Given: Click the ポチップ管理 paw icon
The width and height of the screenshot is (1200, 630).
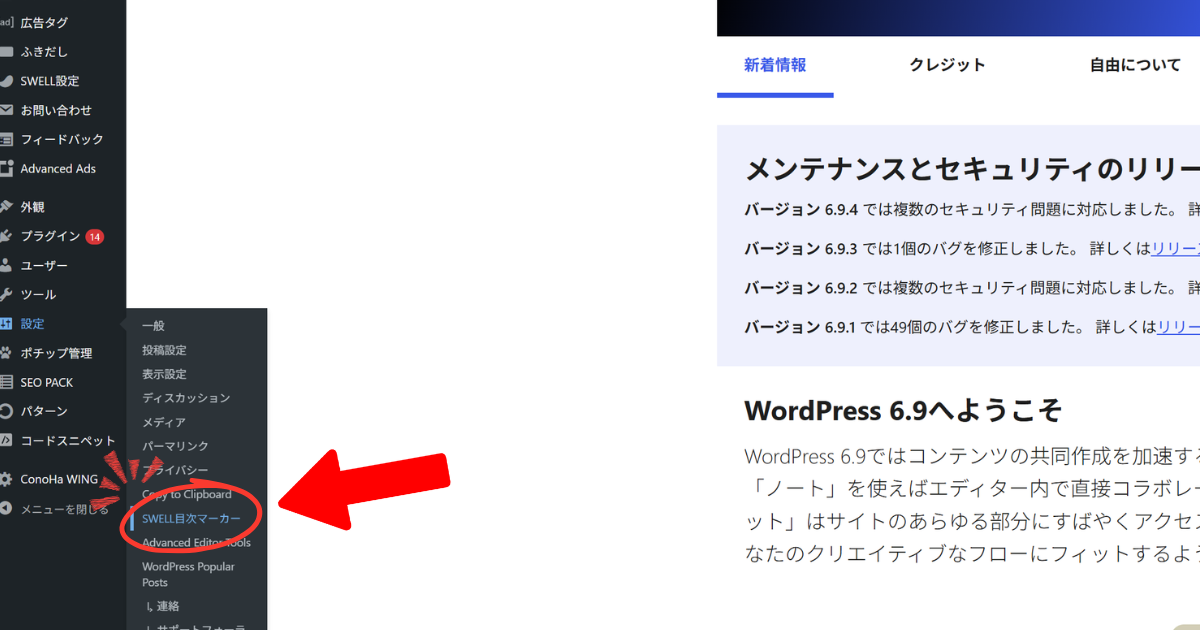Looking at the screenshot, I should 6,353.
